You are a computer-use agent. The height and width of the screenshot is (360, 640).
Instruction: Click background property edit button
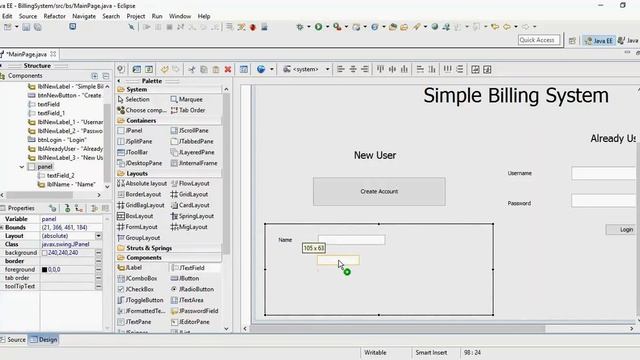click(x=98, y=253)
